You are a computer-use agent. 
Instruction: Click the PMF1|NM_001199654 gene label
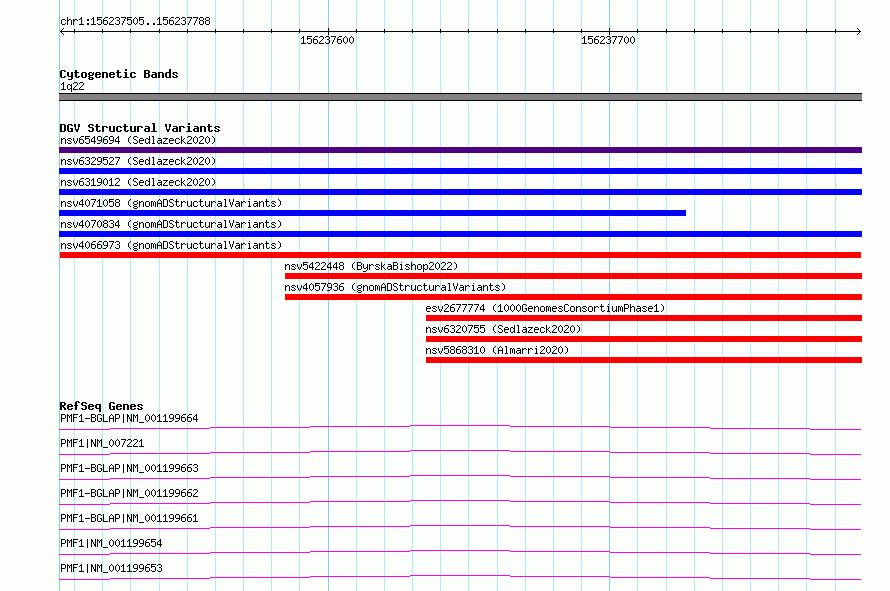click(x=111, y=543)
